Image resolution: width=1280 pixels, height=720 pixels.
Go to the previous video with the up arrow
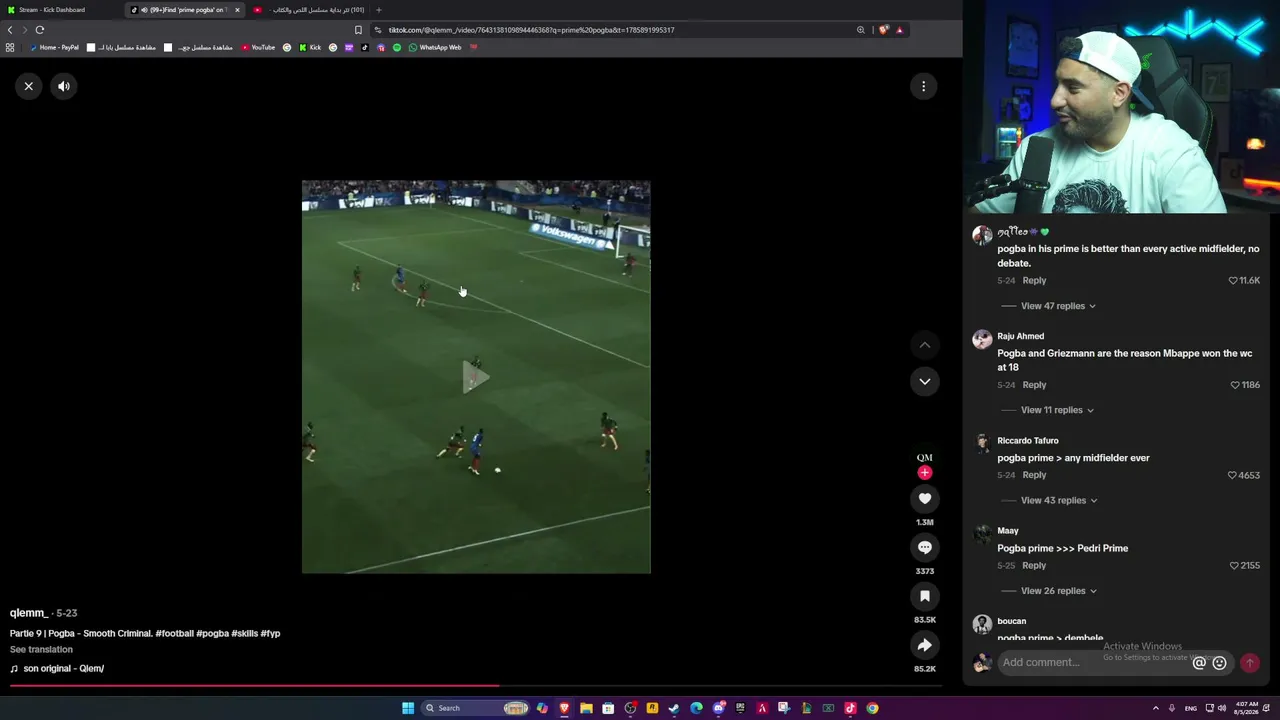point(925,345)
